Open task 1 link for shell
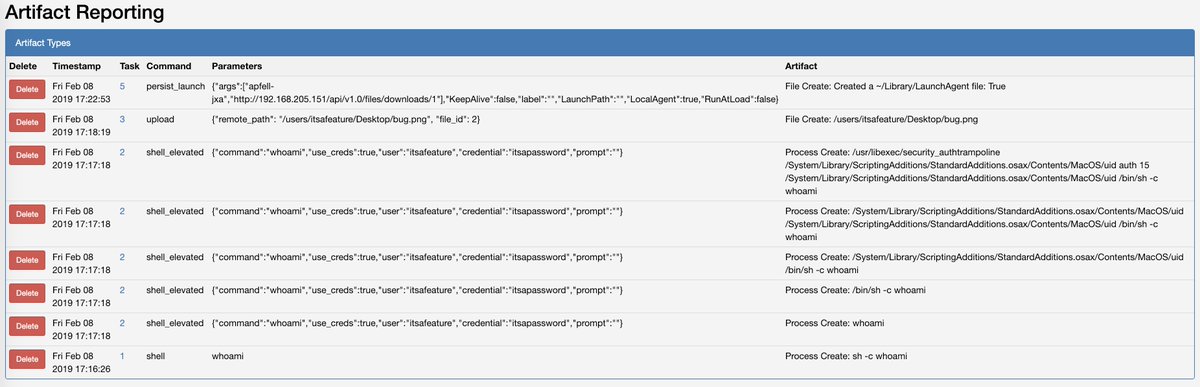The width and height of the screenshot is (1200, 387). click(122, 355)
